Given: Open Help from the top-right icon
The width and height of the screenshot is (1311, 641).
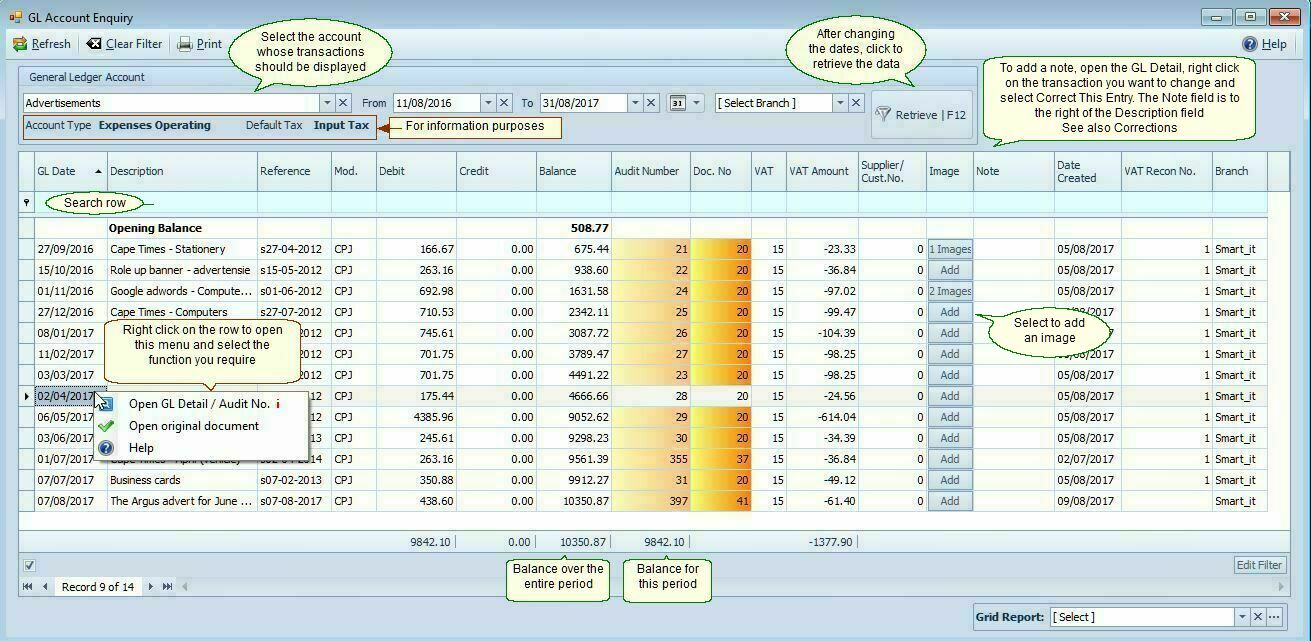Looking at the screenshot, I should (x=1250, y=44).
